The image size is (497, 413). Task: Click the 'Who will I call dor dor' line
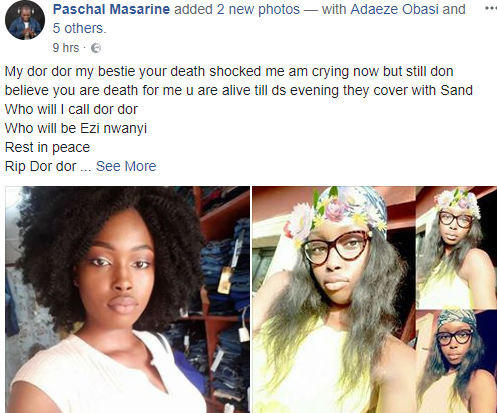tap(71, 109)
